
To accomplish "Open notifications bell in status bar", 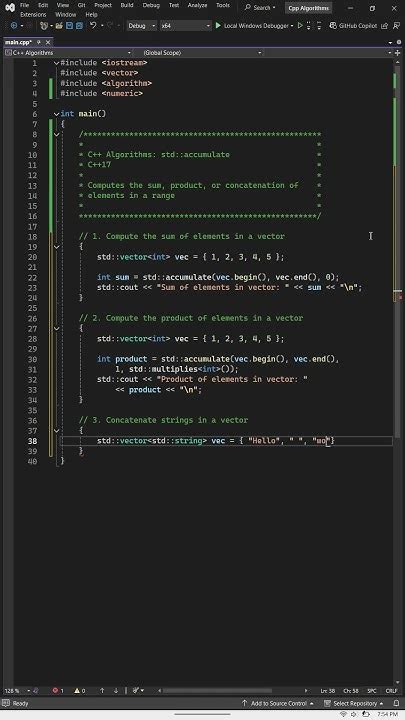I will pyautogui.click(x=396, y=703).
